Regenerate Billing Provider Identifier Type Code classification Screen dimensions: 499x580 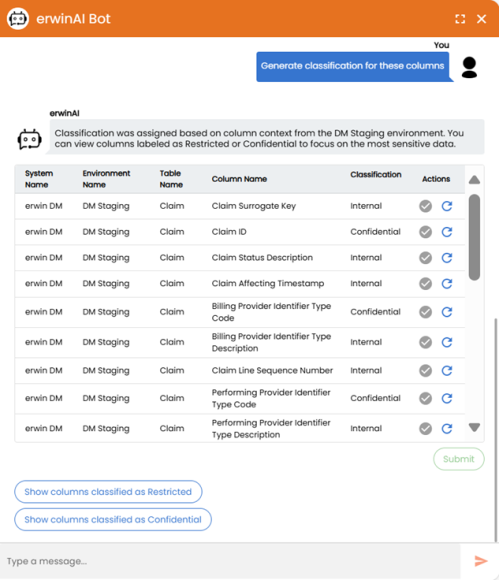(447, 312)
